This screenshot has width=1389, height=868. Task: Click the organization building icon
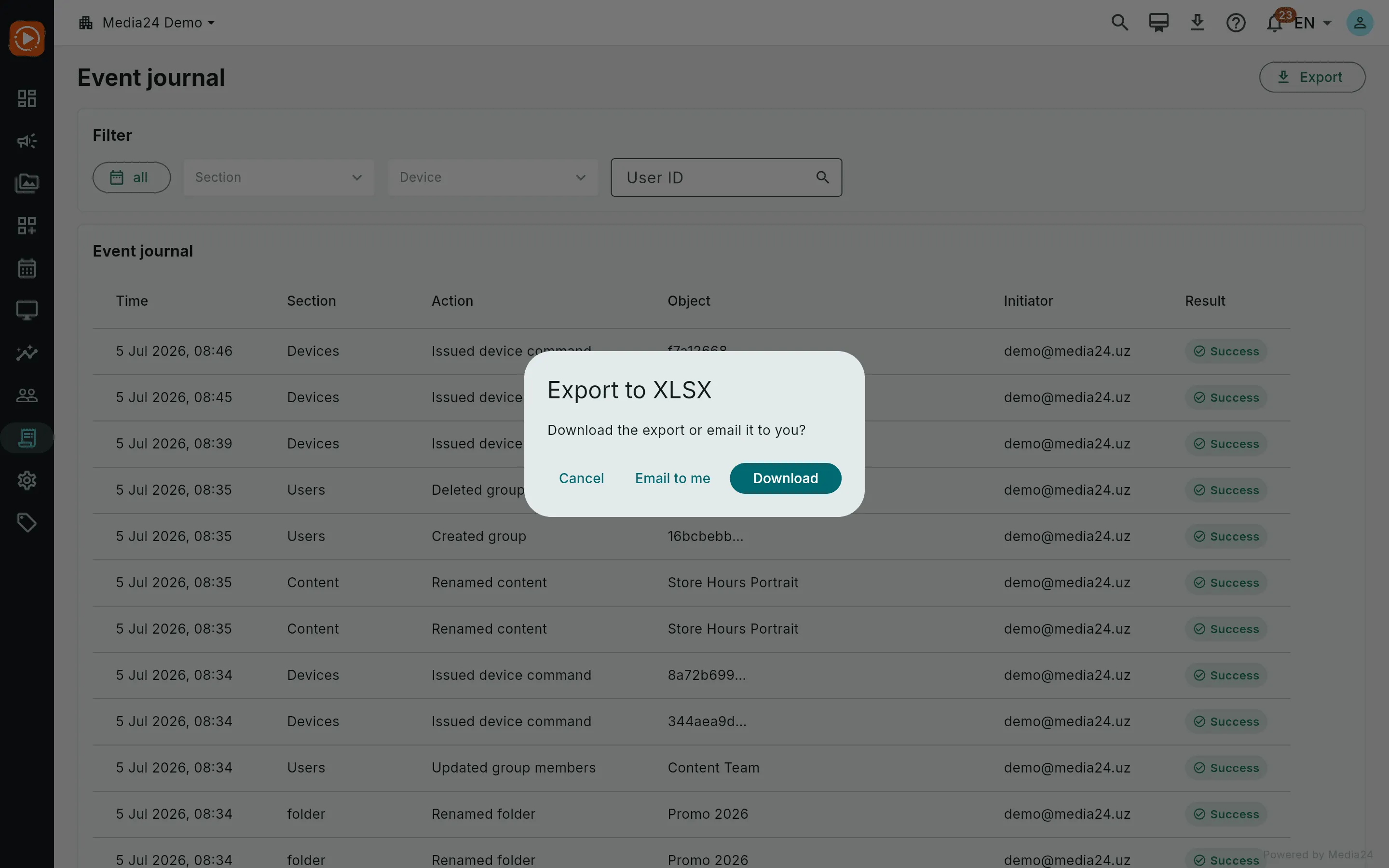tap(86, 22)
